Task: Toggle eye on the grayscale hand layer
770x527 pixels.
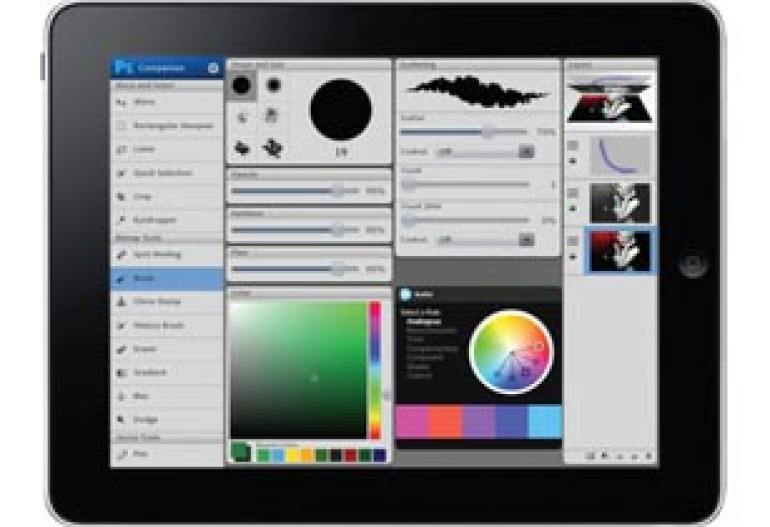Action: (x=573, y=209)
